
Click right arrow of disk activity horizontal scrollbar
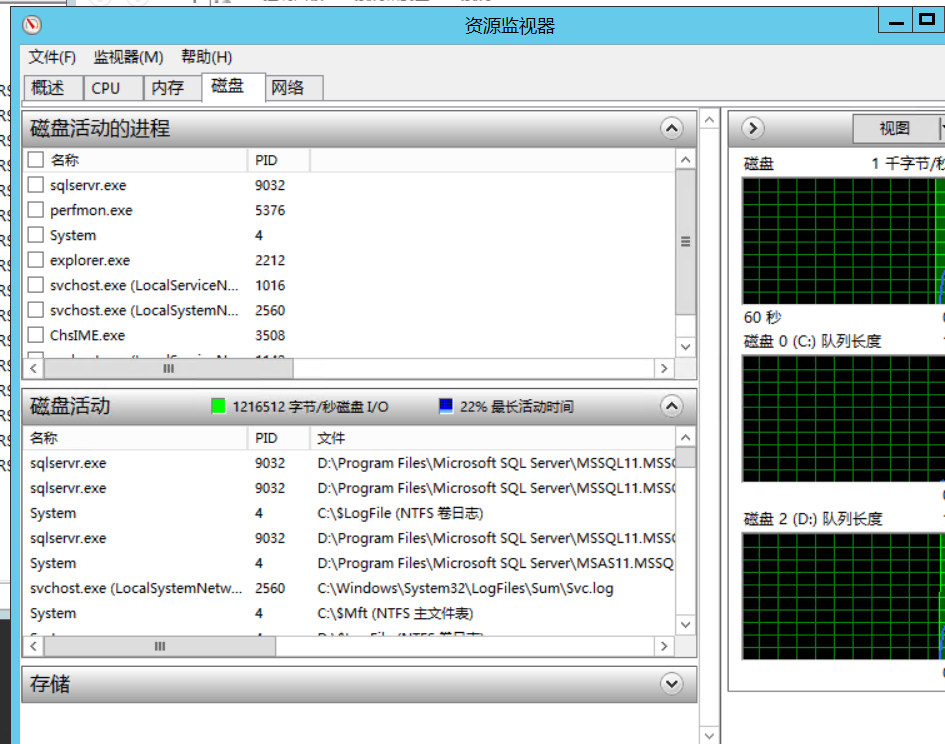tap(664, 646)
